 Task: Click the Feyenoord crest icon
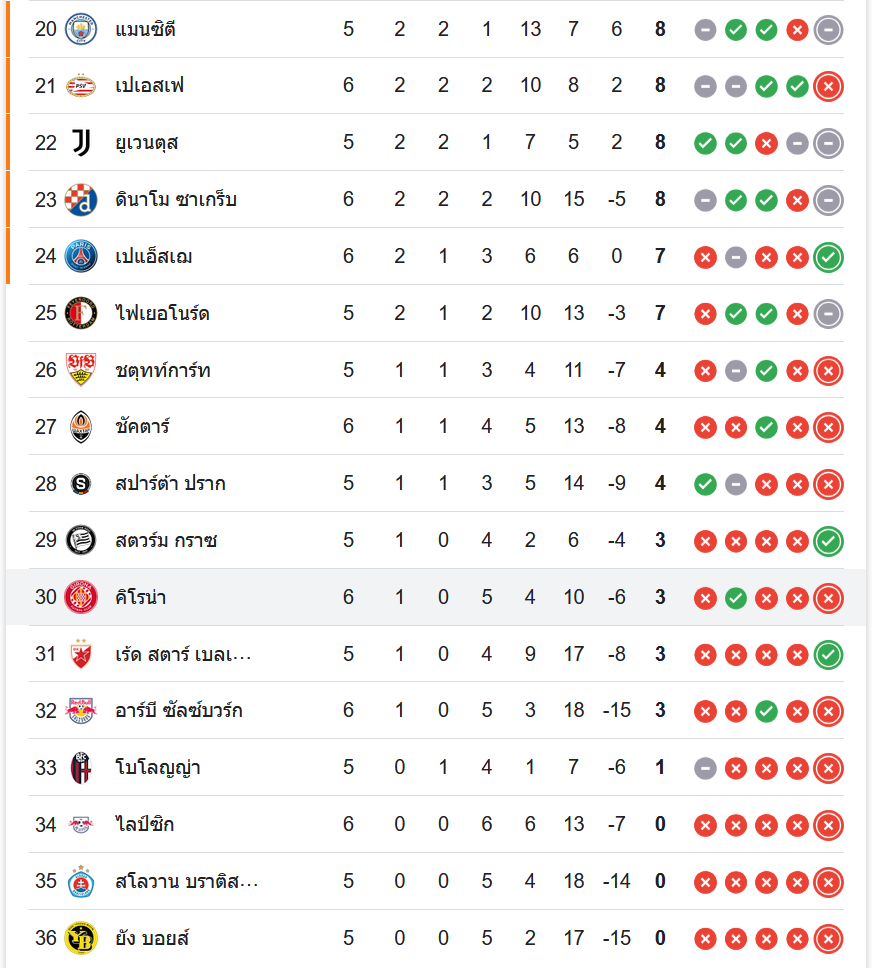80,314
